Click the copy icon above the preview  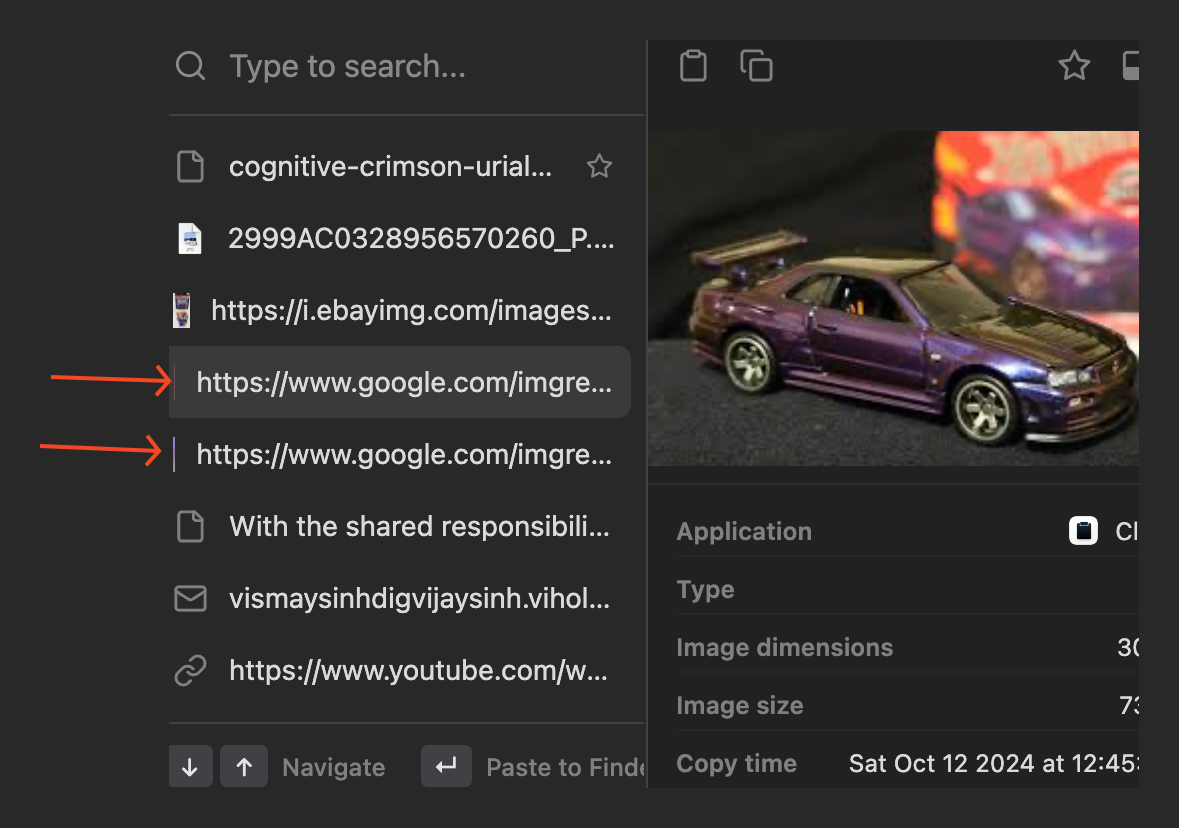click(756, 66)
